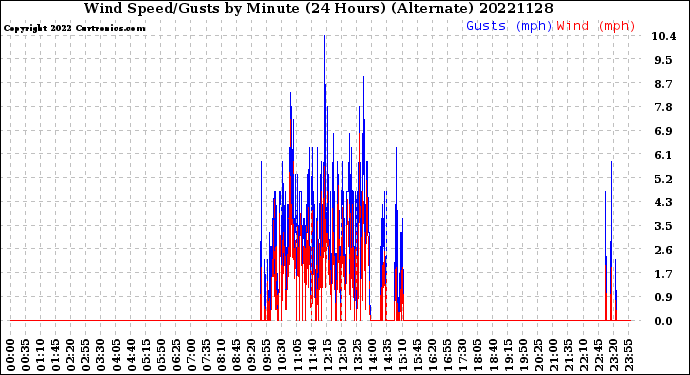Select the blue Gusts (mph) legend label
690x375 pixels.
(509, 26)
